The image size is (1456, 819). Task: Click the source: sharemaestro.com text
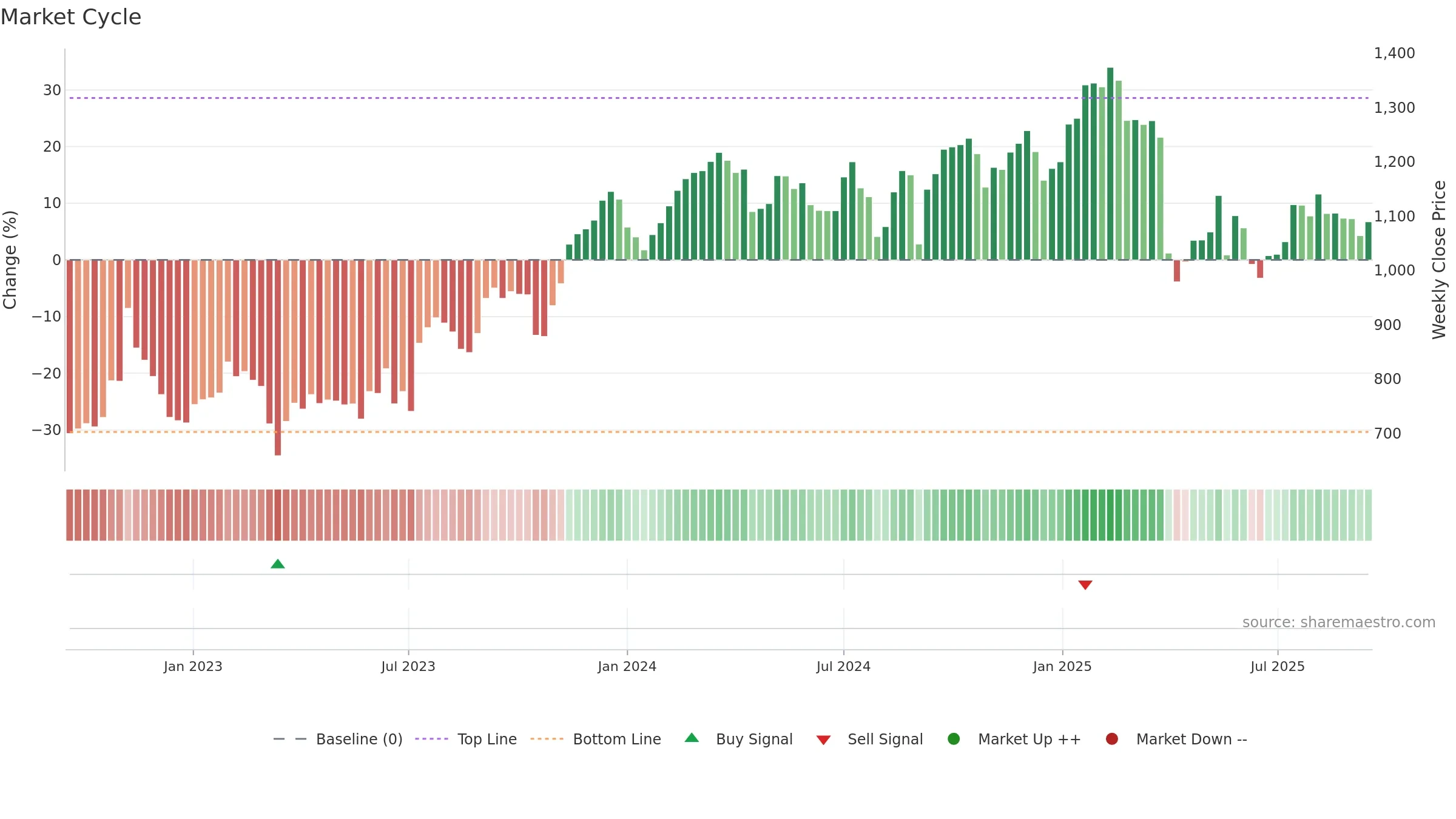click(1339, 622)
